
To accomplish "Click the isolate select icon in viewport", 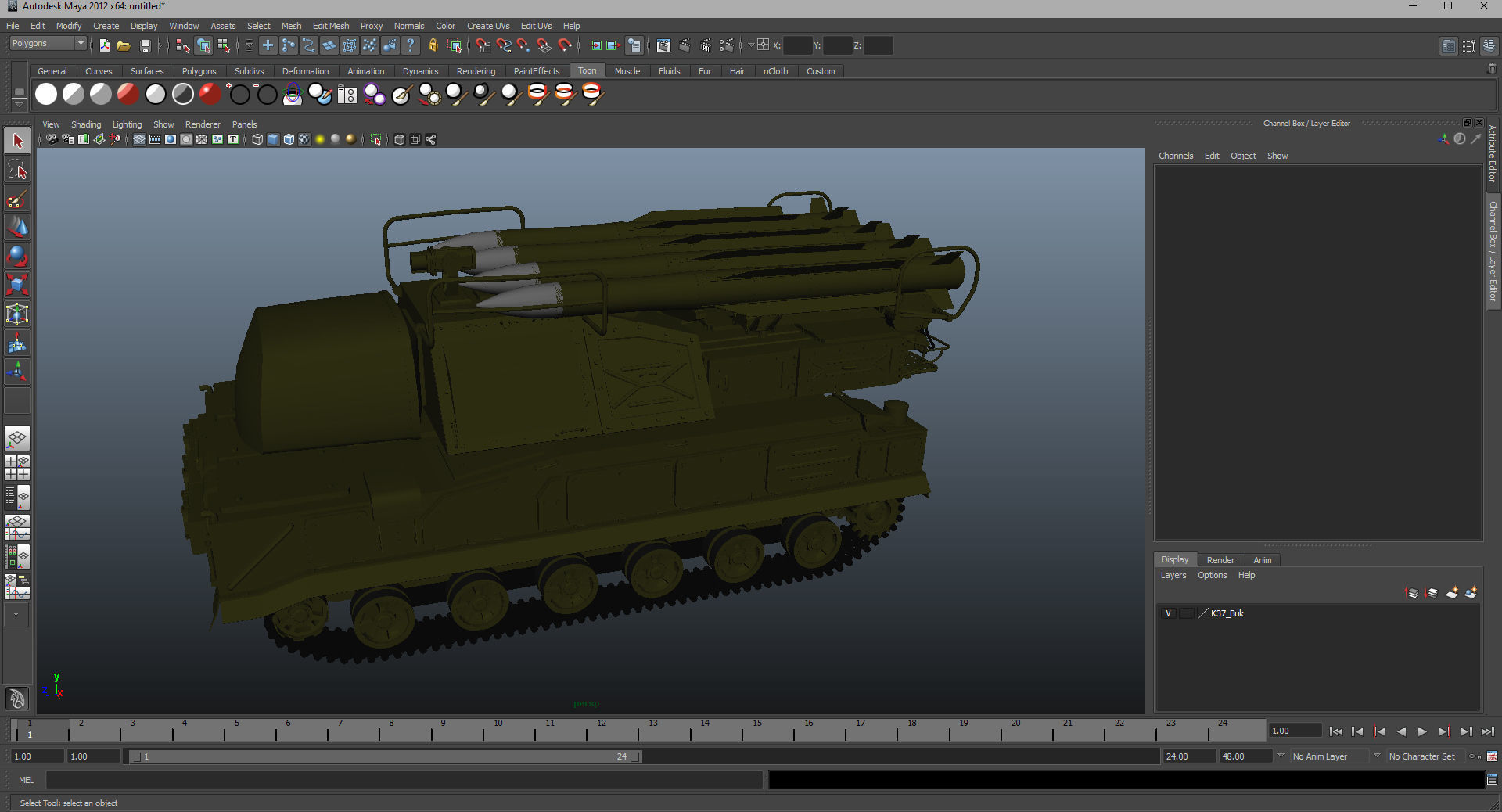I will coord(375,139).
